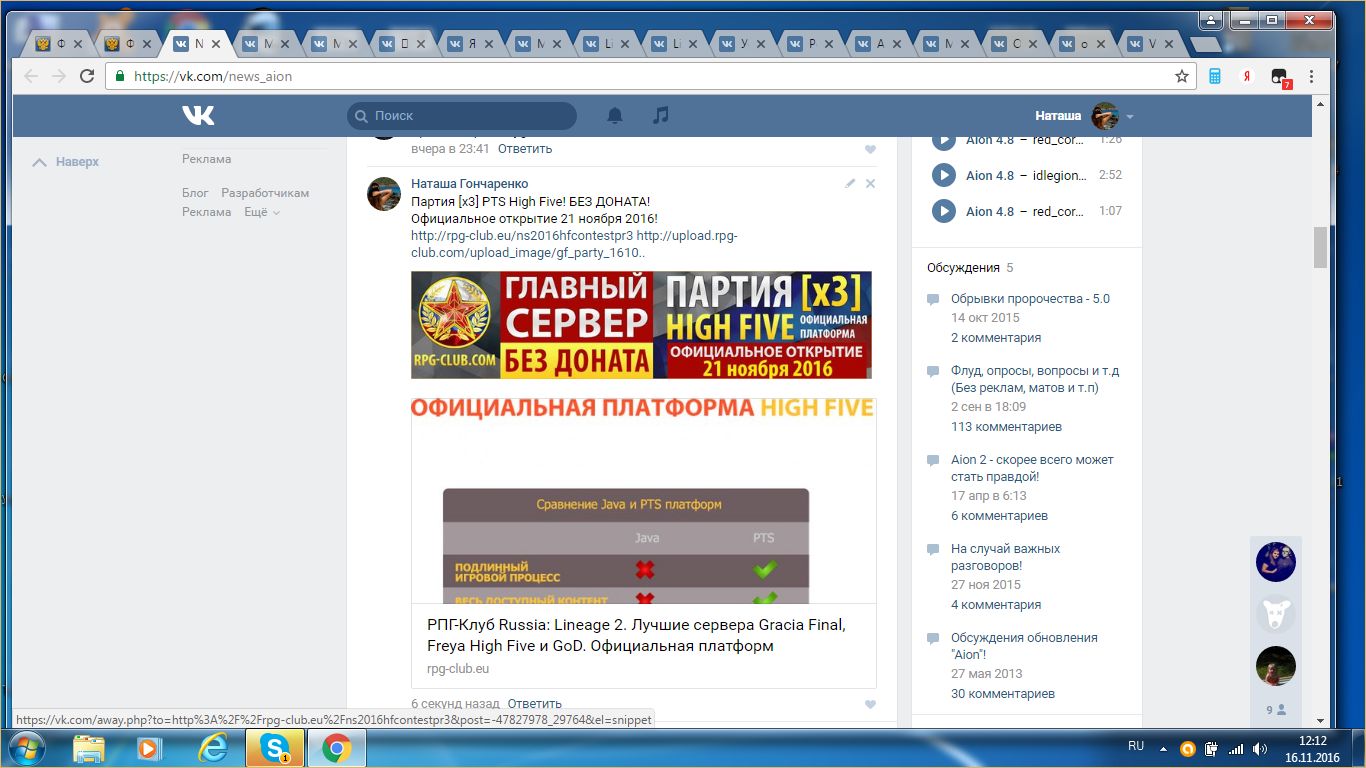Open Skype from the taskbar
Screen dimensions: 1366x768
point(274,748)
